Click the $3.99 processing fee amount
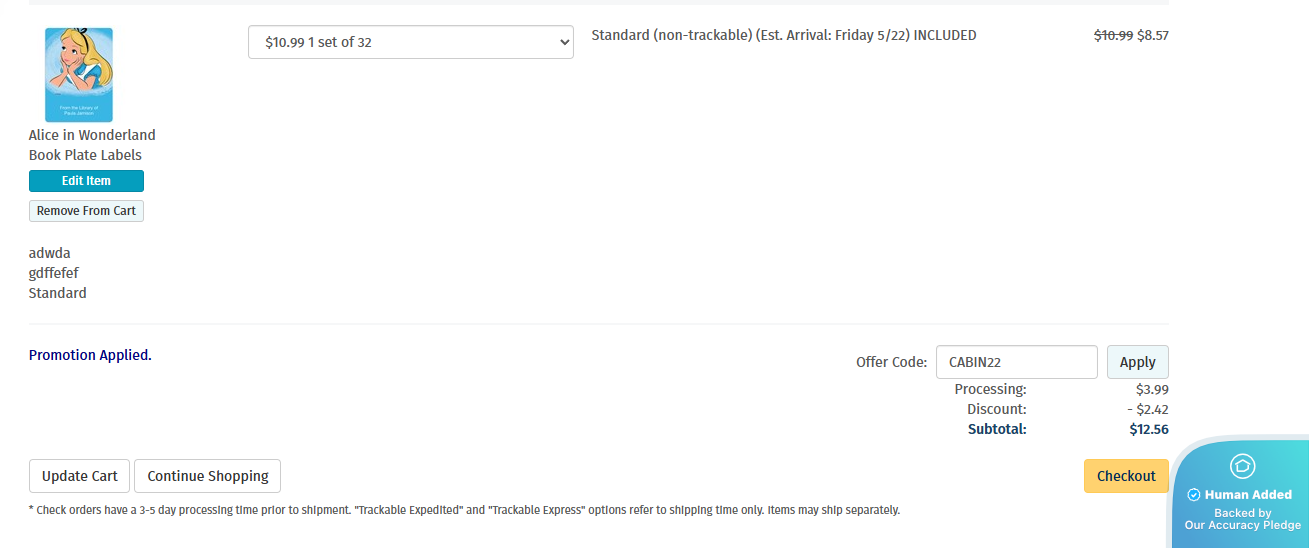This screenshot has height=548, width=1309. [1152, 389]
